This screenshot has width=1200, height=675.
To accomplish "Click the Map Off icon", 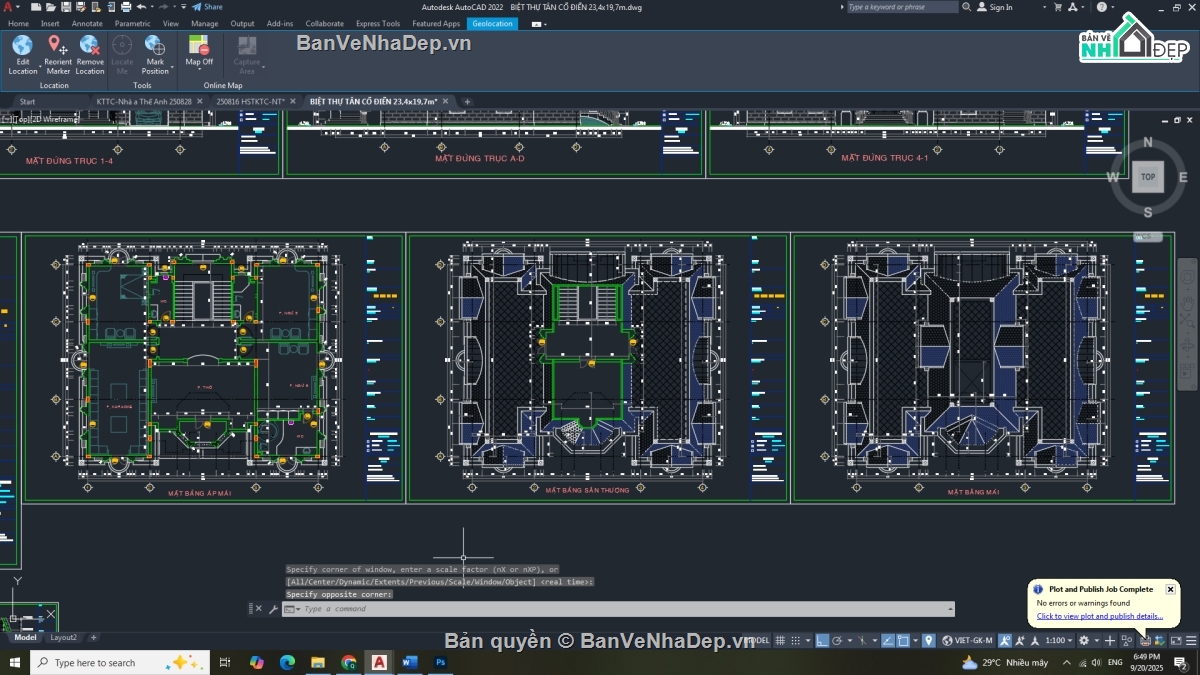I will pos(199,46).
